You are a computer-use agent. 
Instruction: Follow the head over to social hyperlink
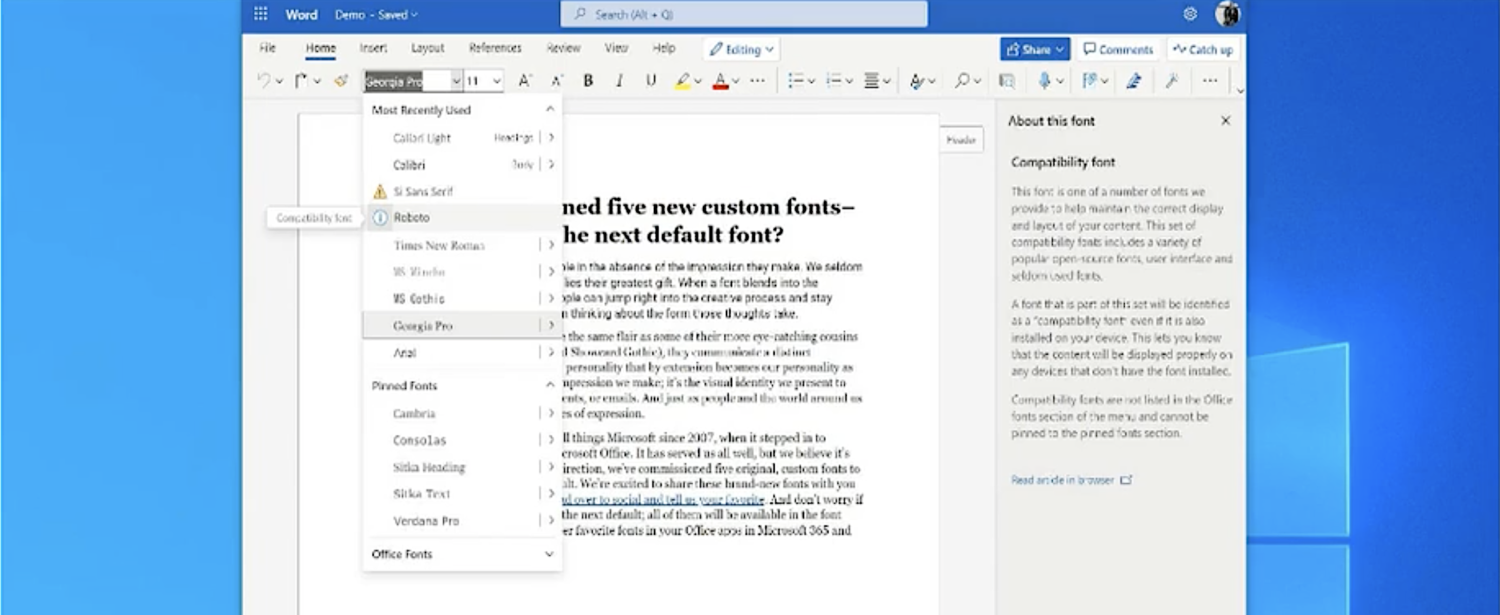[x=663, y=499]
